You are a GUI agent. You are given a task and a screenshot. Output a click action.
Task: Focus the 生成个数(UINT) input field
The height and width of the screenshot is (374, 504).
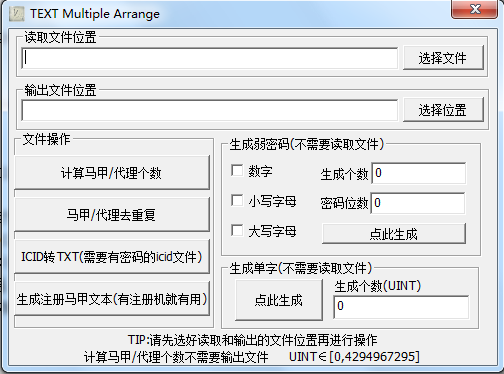tap(401, 306)
